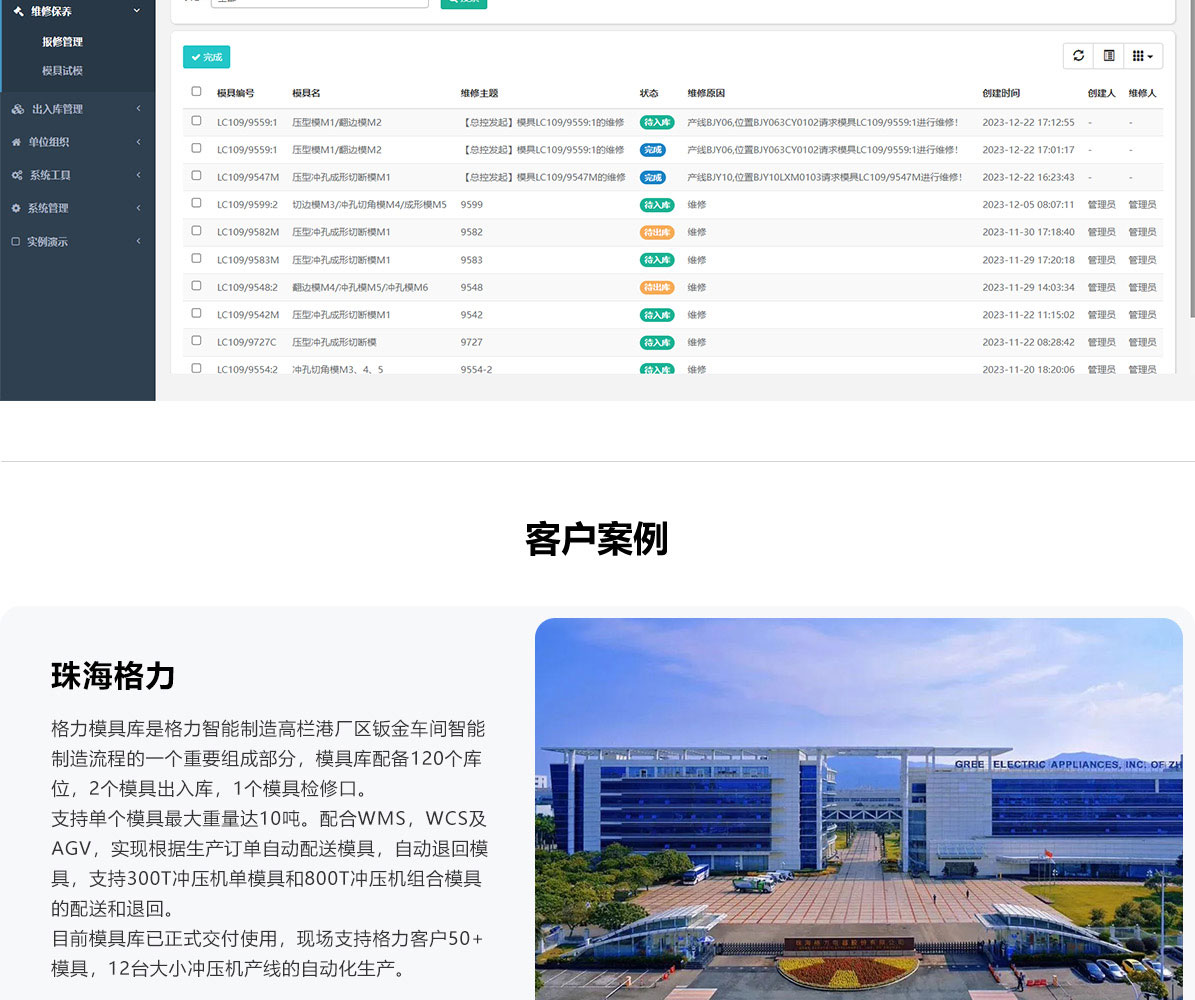Open 模具试模 in the sidebar
Viewport: 1195px width, 1000px height.
pyautogui.click(x=62, y=71)
